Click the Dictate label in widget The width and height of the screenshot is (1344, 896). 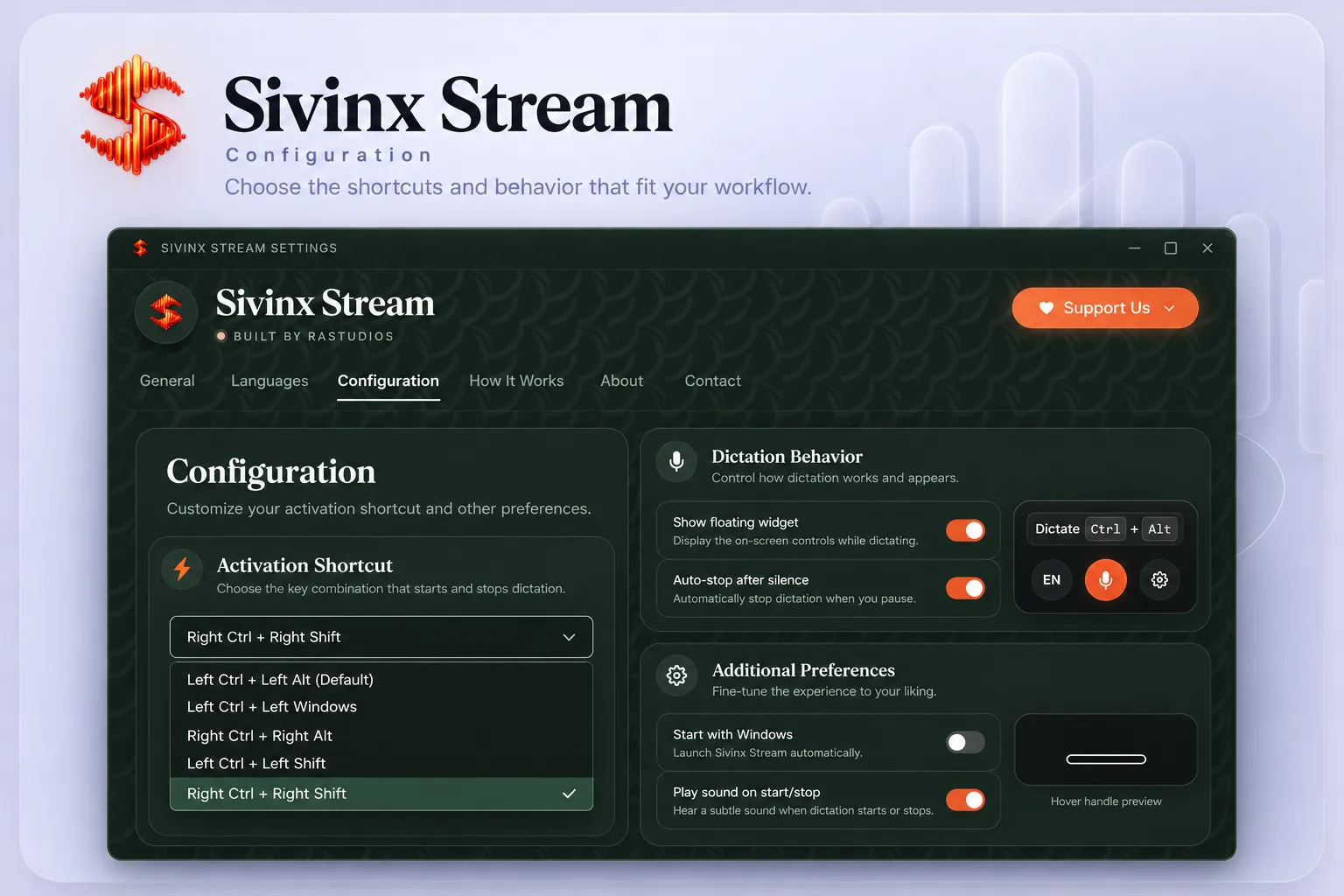coord(1057,528)
